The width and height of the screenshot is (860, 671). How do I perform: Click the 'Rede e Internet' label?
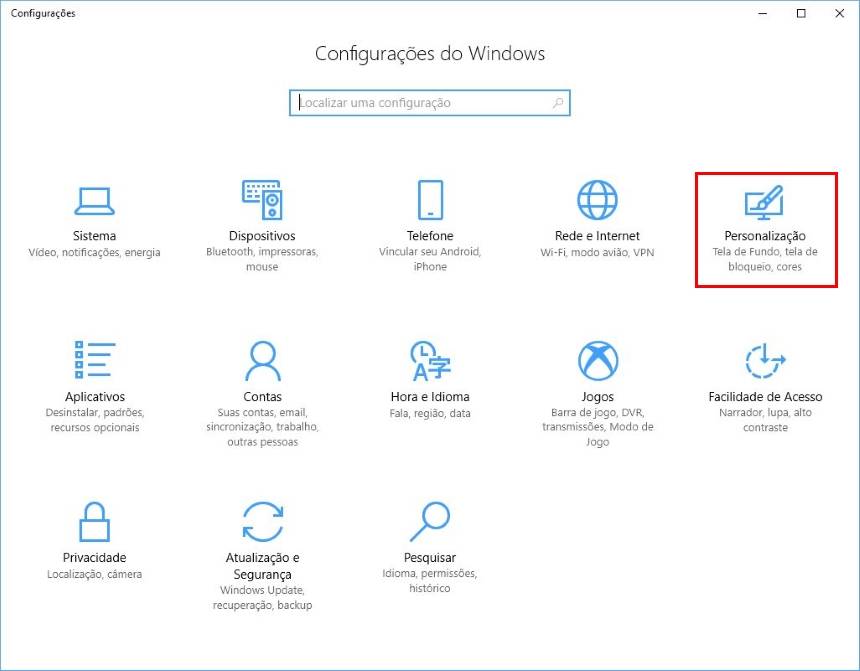[597, 236]
